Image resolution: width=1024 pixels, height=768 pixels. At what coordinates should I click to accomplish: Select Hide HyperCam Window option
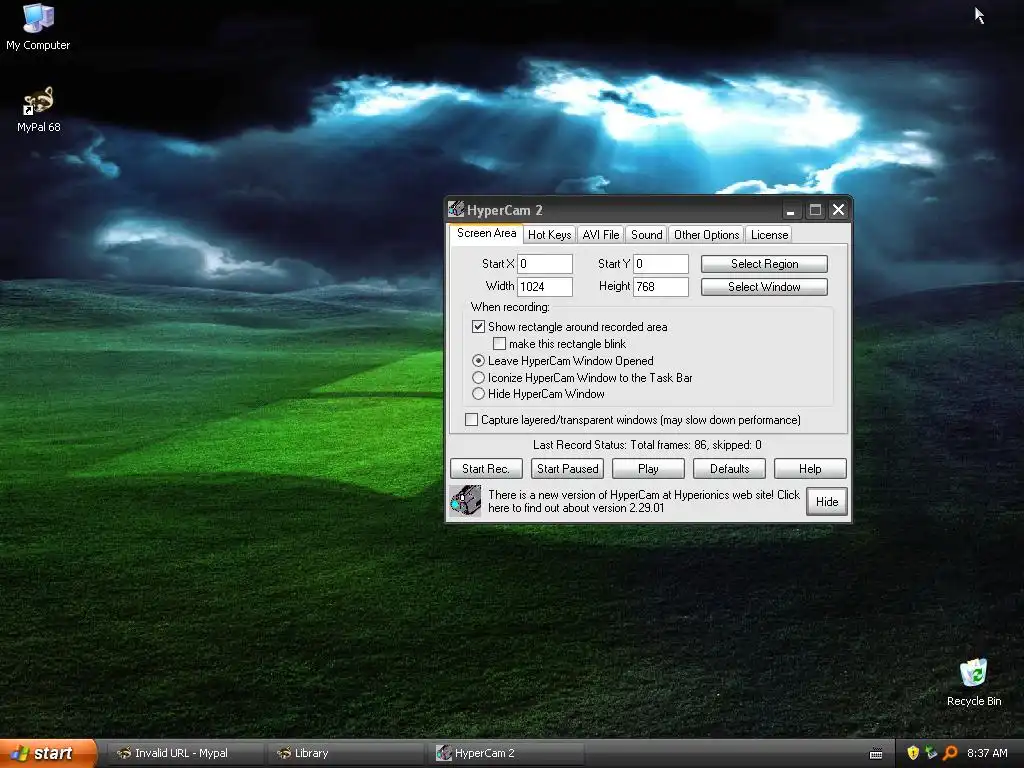pyautogui.click(x=478, y=394)
